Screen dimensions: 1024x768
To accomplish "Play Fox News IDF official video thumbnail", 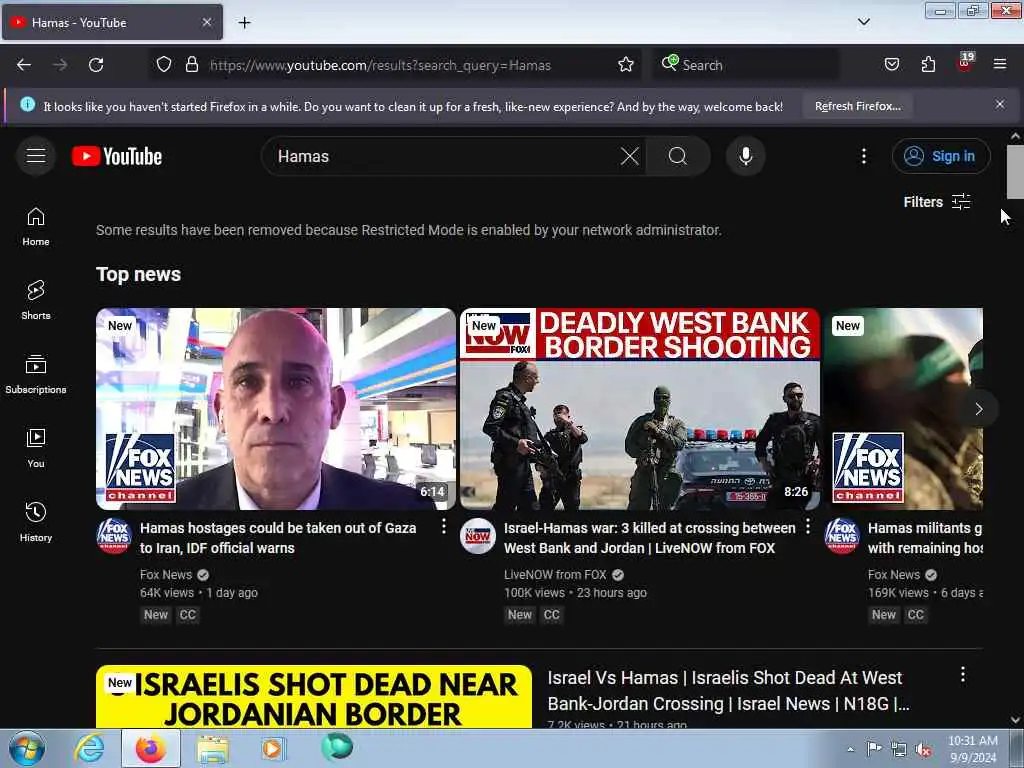I will click(276, 409).
